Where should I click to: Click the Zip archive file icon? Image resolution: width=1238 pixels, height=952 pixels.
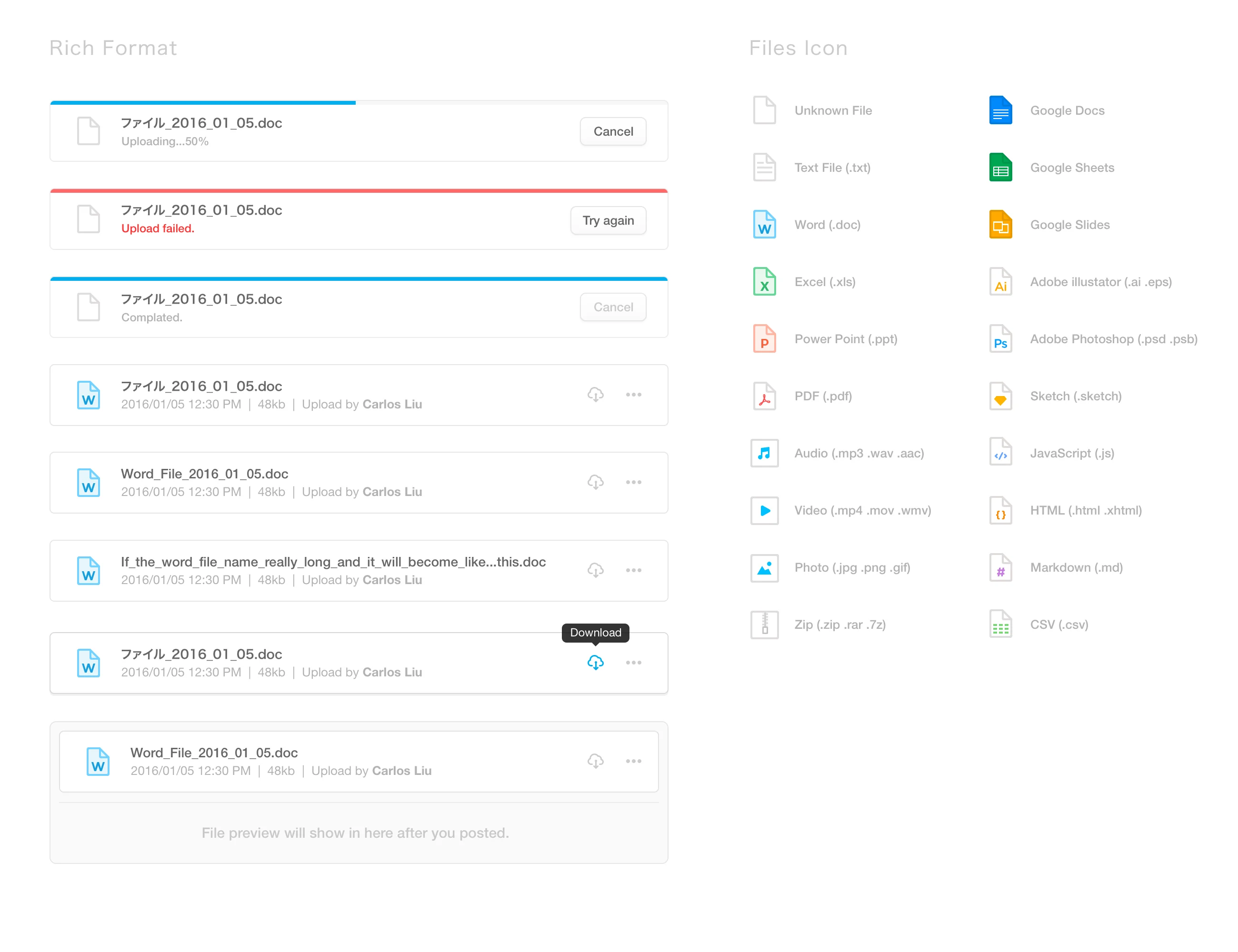point(764,625)
